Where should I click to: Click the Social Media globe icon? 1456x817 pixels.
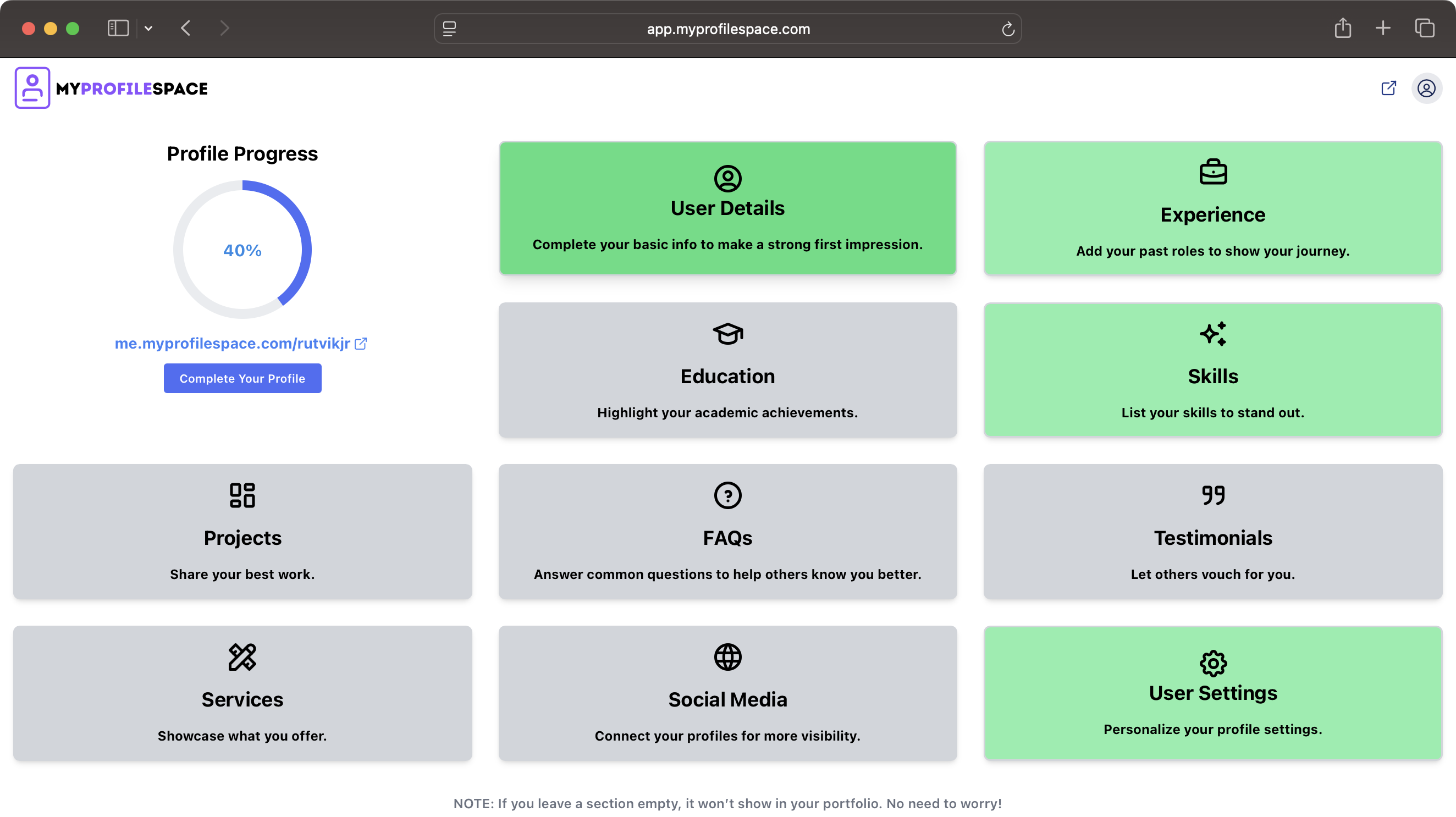click(727, 657)
